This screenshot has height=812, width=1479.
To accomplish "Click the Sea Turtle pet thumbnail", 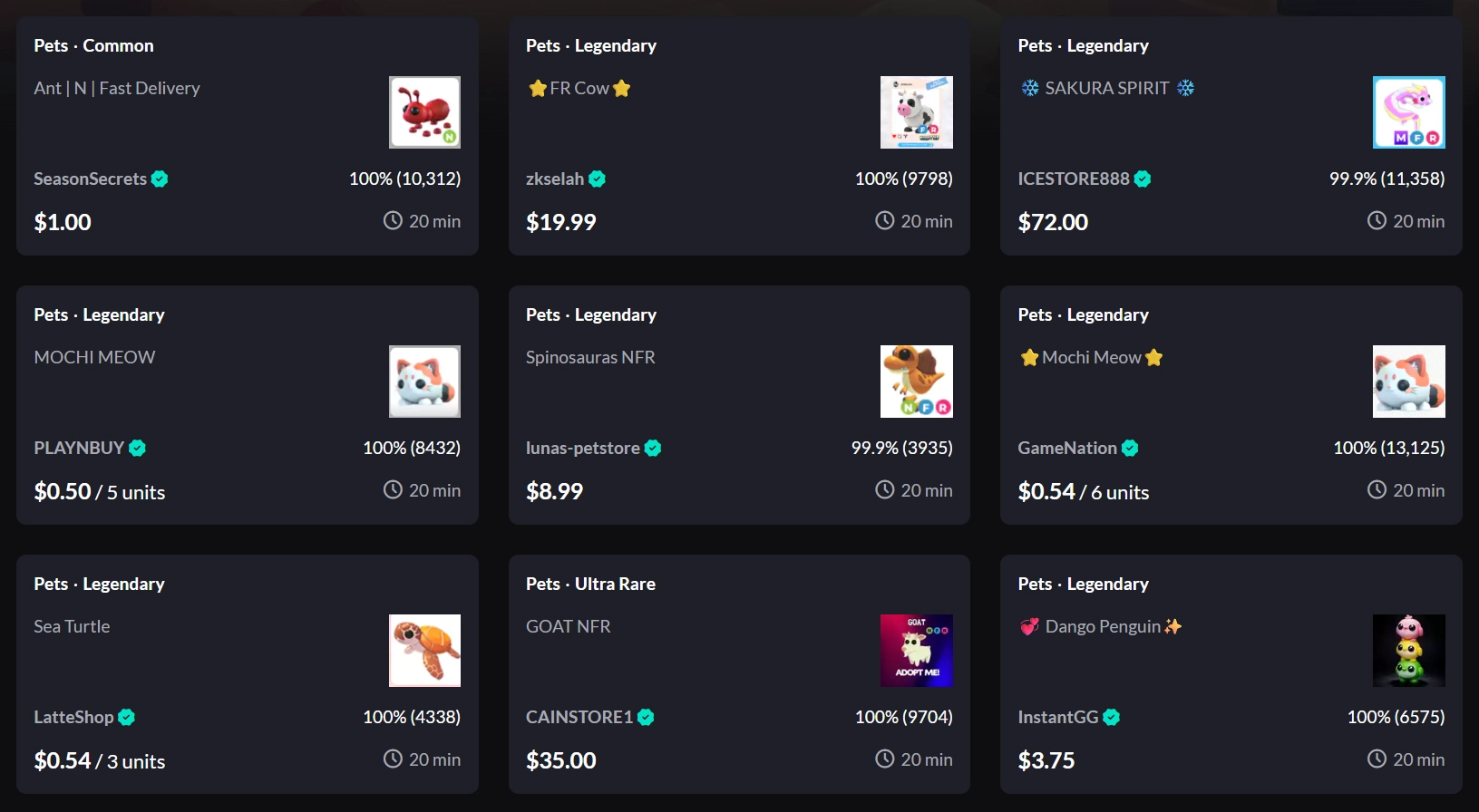I will click(x=423, y=650).
